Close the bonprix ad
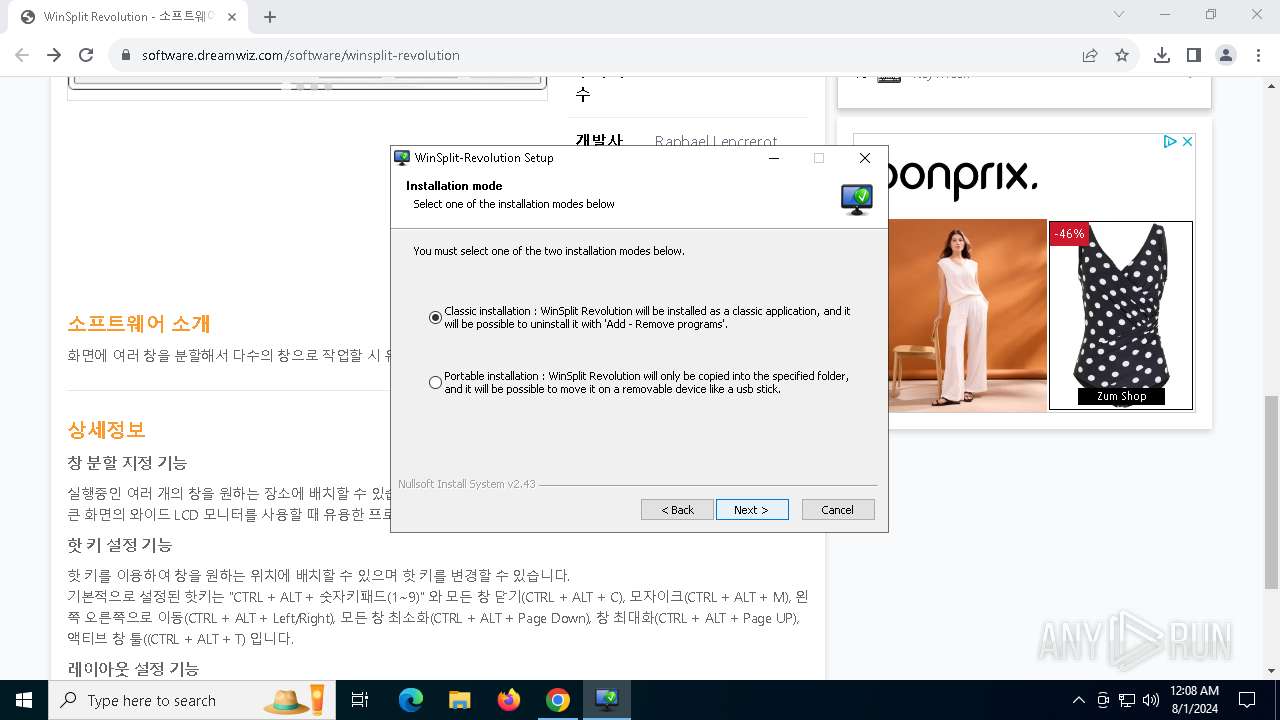The image size is (1280, 720). 1187,142
